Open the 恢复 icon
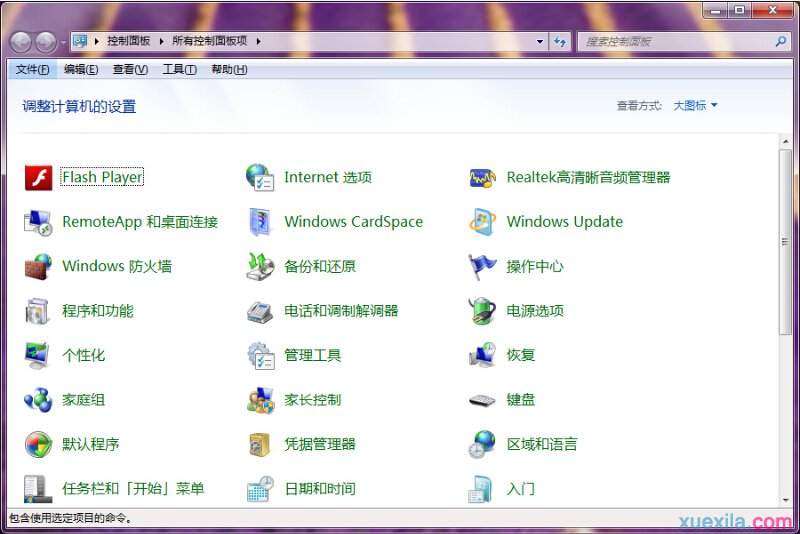The width and height of the screenshot is (800, 534). [x=482, y=355]
